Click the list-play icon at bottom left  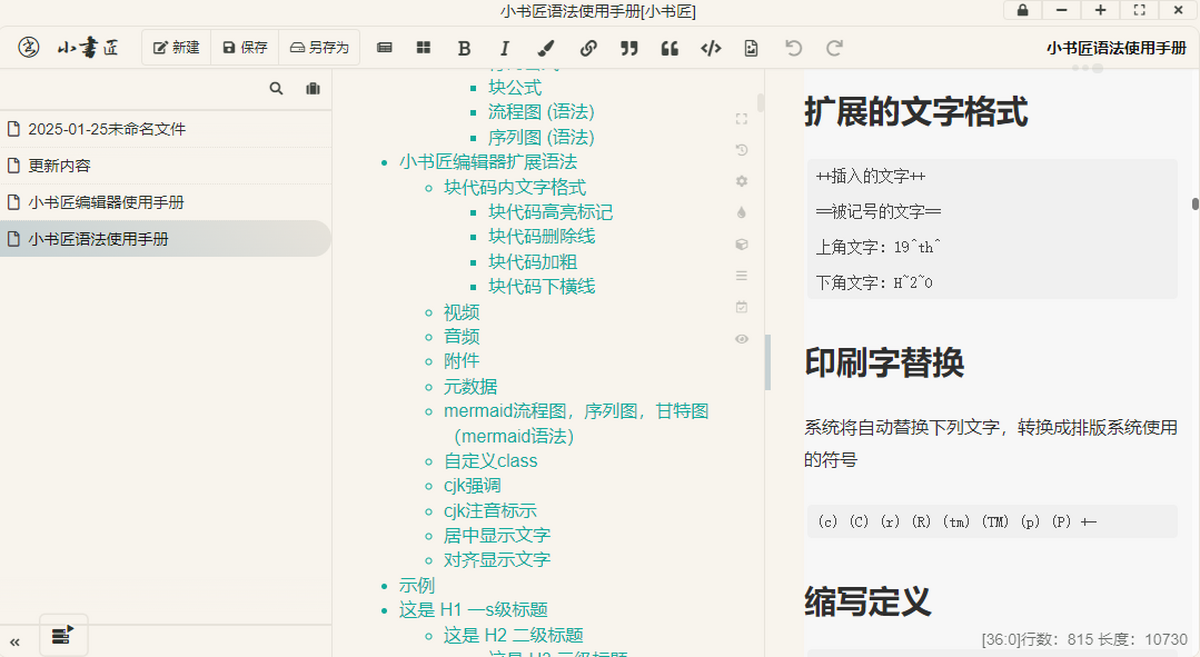click(x=63, y=634)
